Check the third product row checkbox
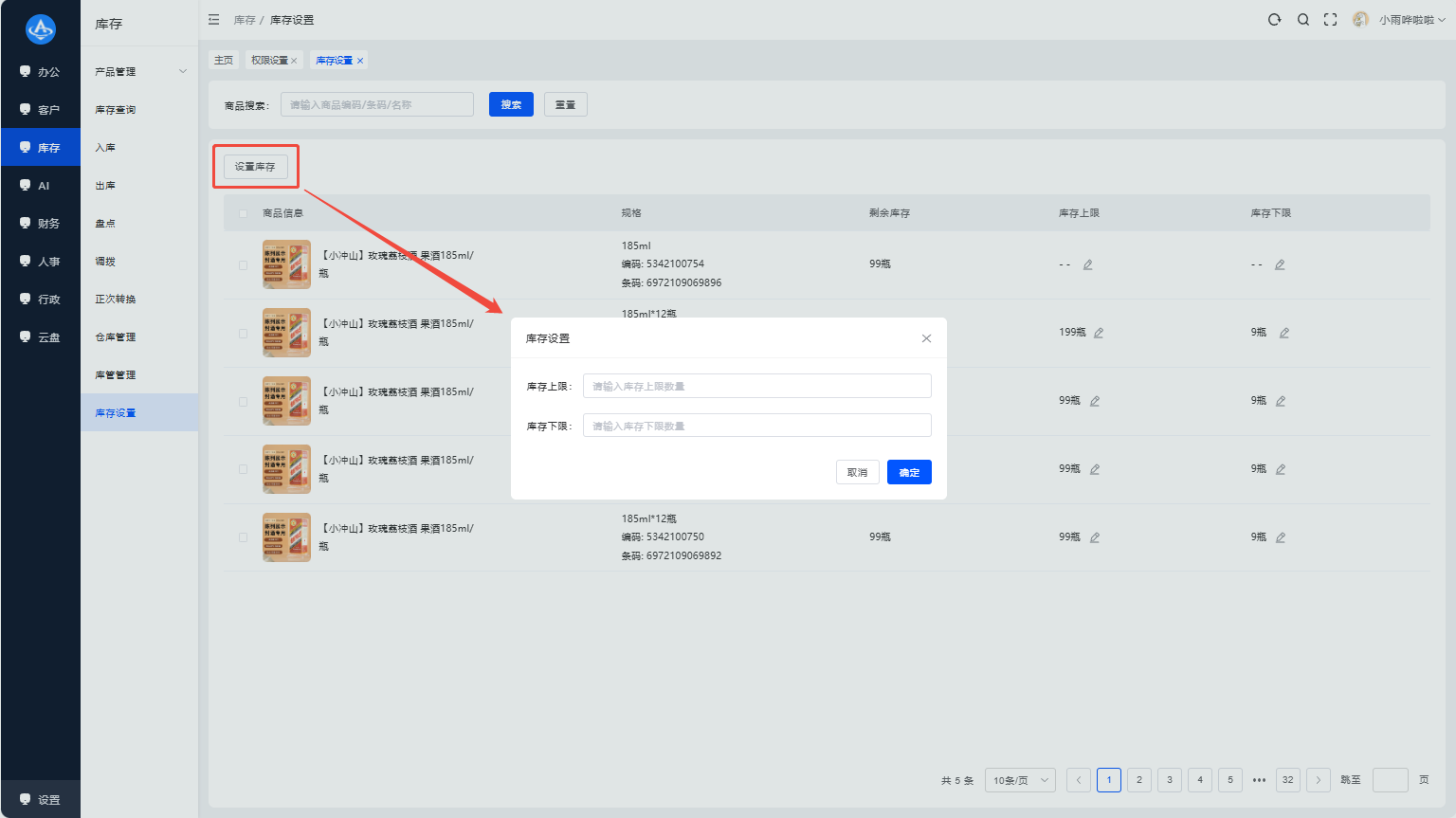This screenshot has width=1456, height=818. pos(243,402)
